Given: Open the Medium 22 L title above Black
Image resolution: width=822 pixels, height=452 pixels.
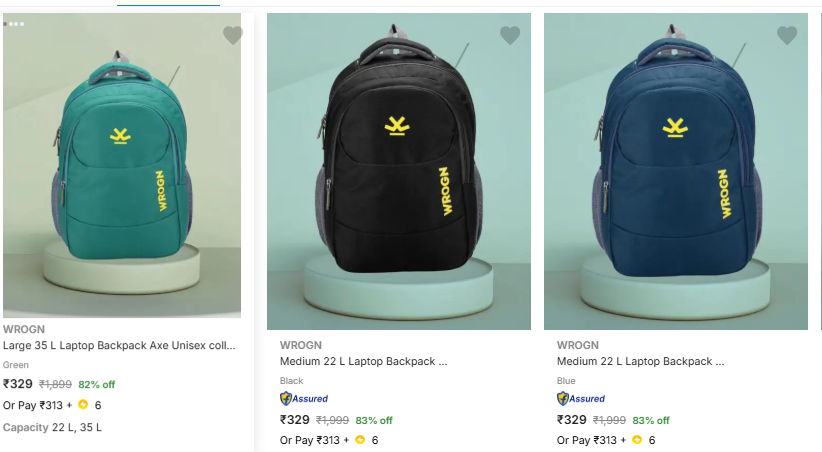Looking at the screenshot, I should tap(363, 362).
